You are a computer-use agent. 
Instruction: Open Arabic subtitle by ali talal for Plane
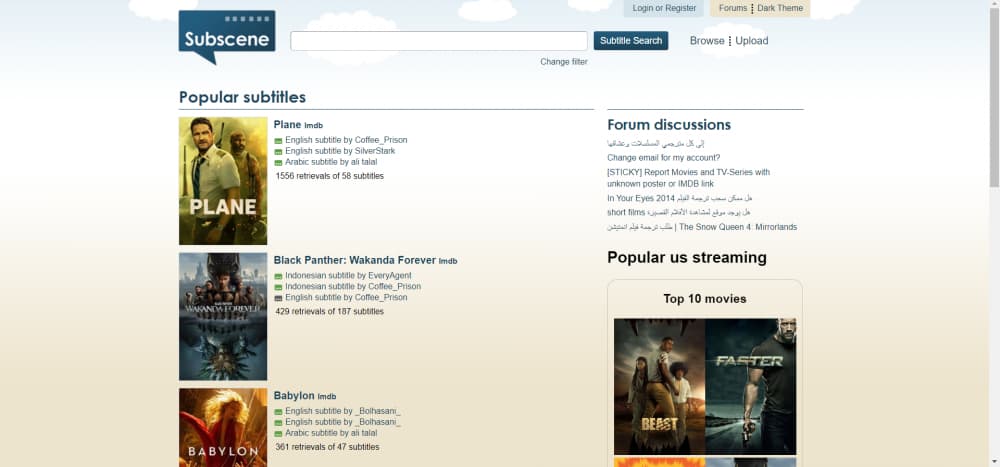click(331, 161)
